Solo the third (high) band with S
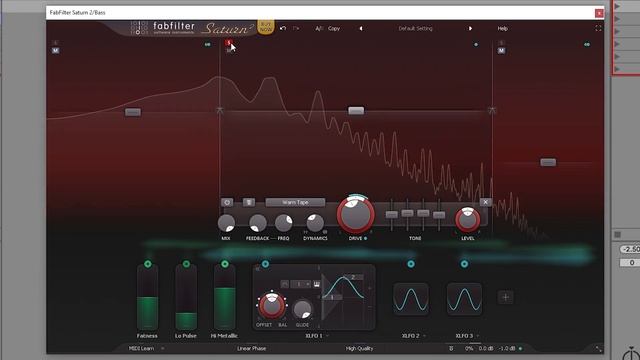The height and width of the screenshot is (360, 640). pos(501,43)
